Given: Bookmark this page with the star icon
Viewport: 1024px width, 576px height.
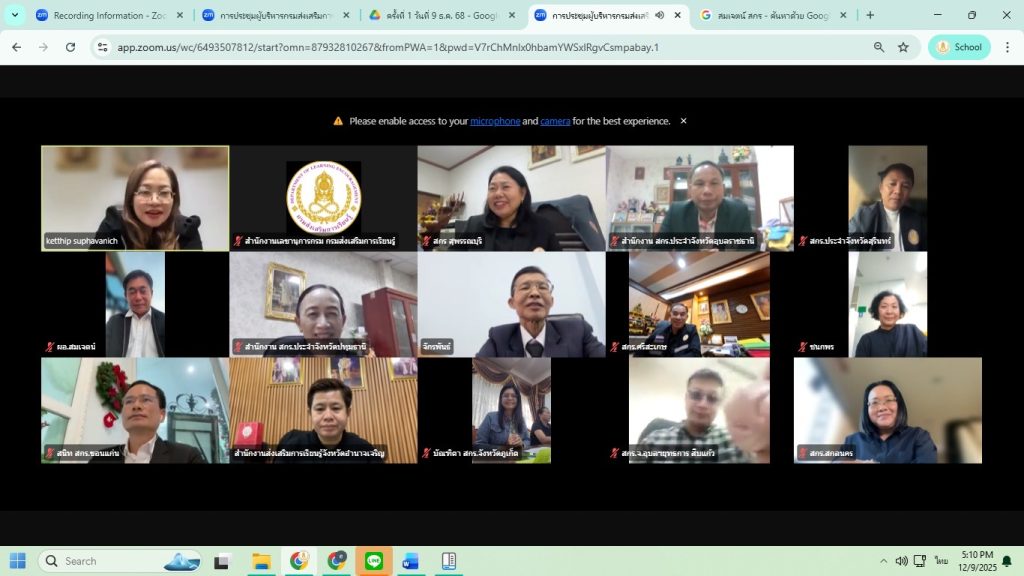Looking at the screenshot, I should pyautogui.click(x=903, y=47).
